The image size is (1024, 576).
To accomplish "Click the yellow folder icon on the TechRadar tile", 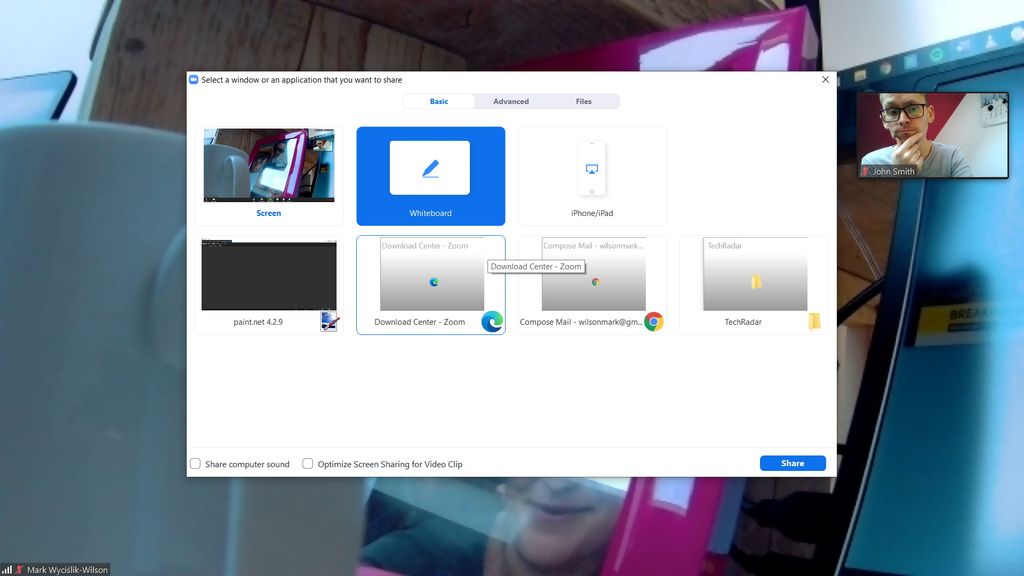I will pos(813,320).
